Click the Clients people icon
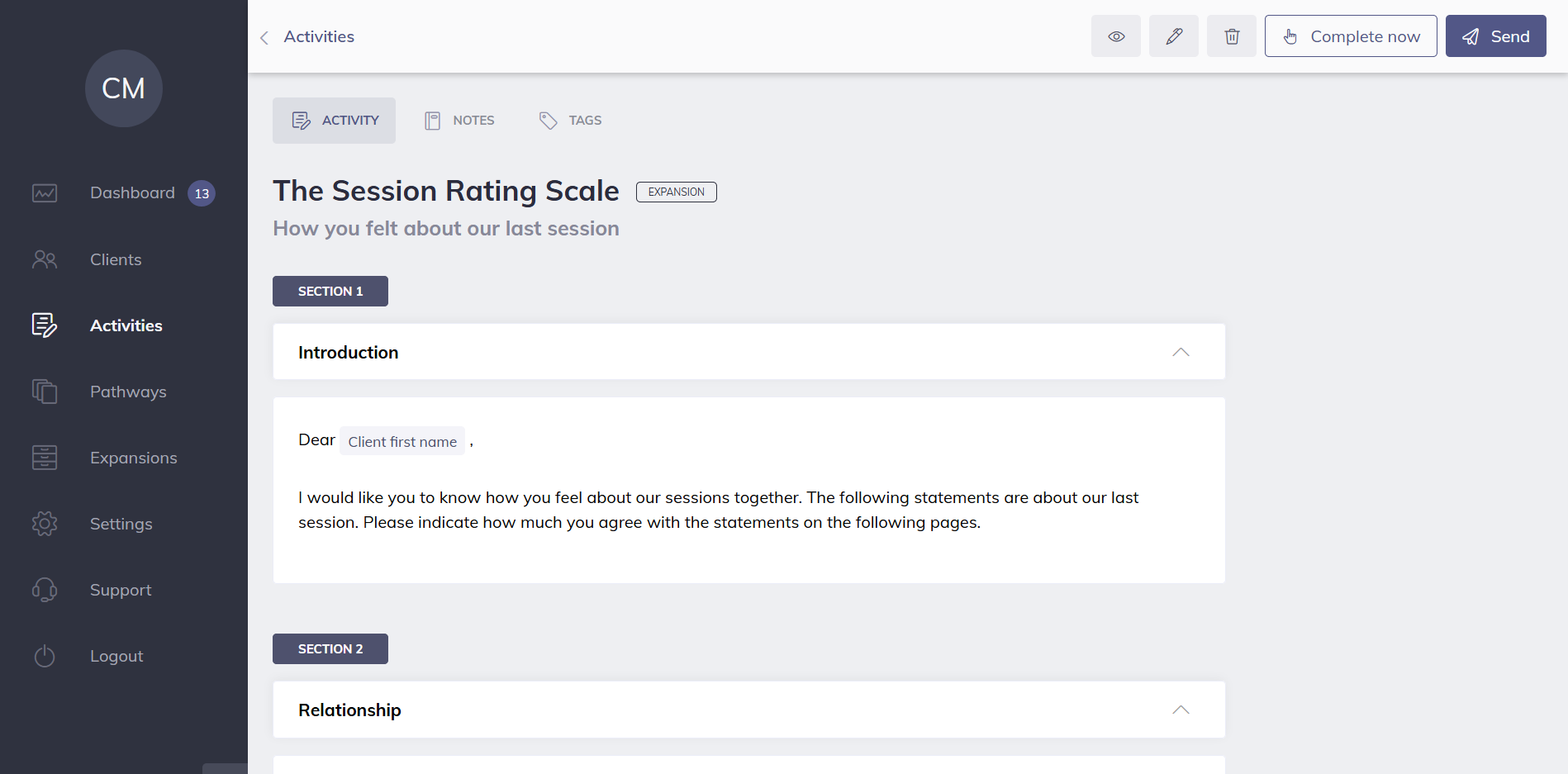 click(45, 259)
